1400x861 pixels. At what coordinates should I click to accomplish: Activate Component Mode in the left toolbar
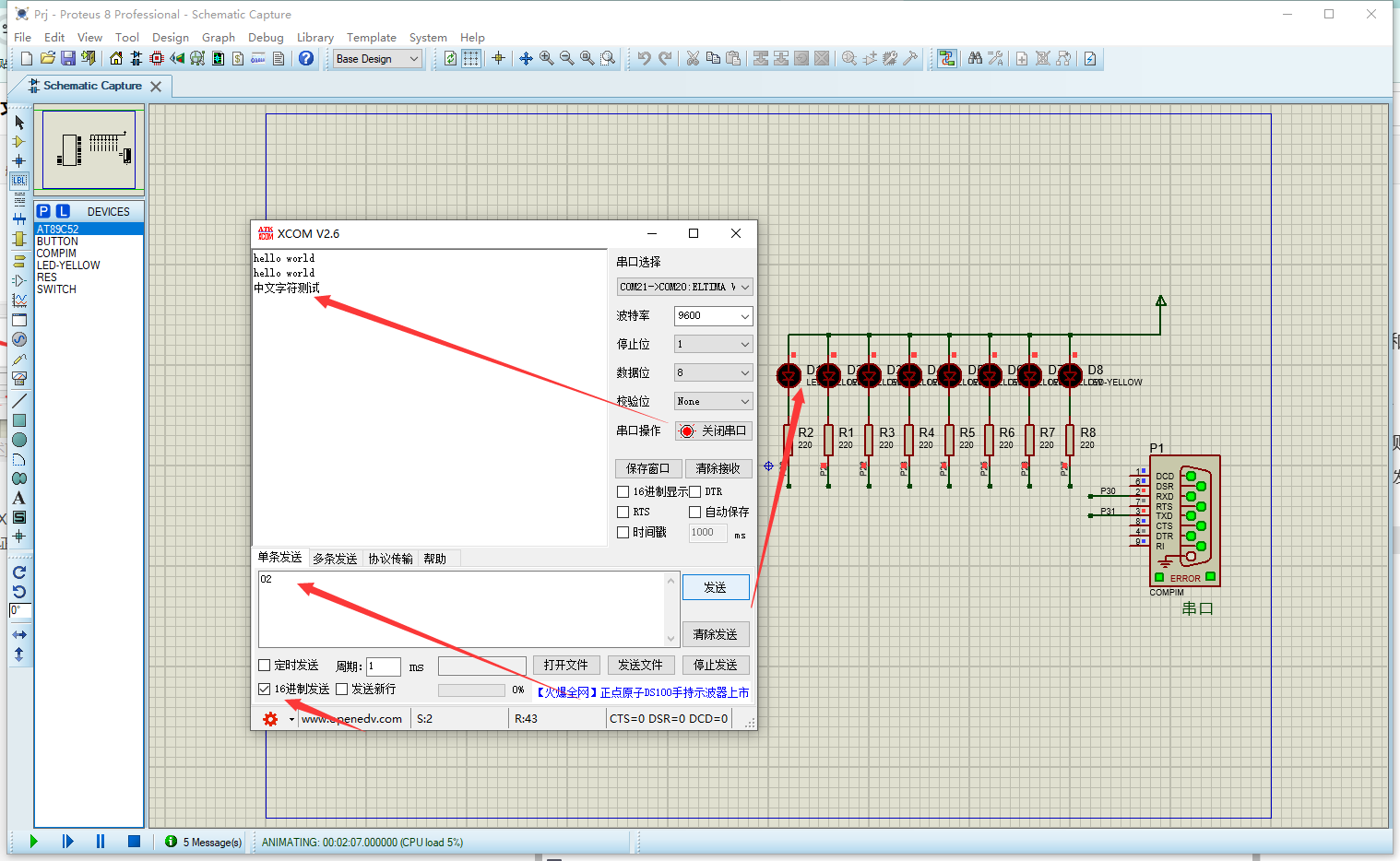tap(18, 142)
